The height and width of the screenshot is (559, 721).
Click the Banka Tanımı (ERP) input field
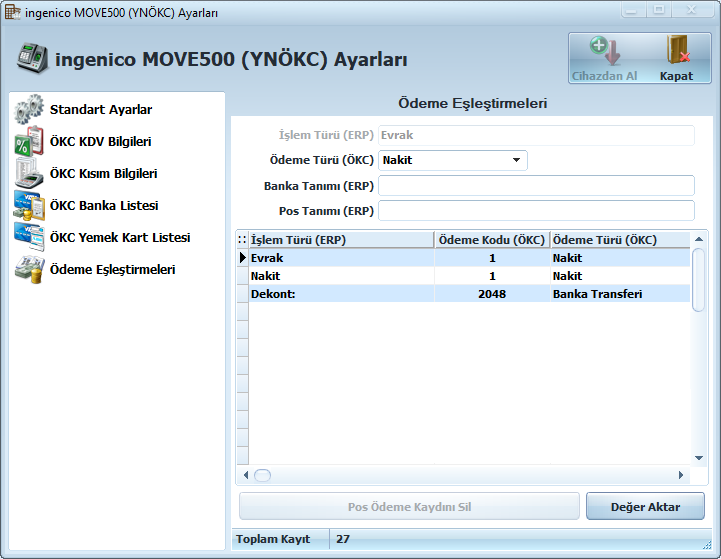click(x=536, y=186)
